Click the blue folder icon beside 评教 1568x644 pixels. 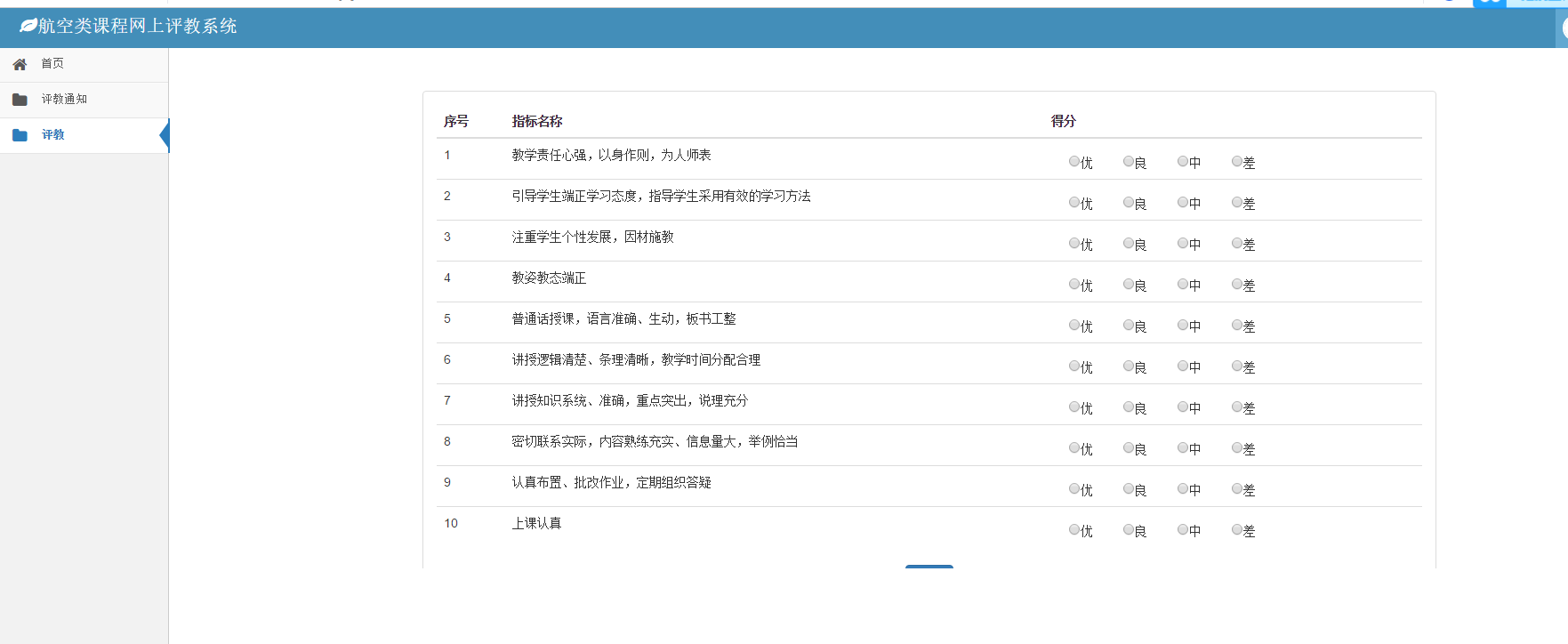[x=20, y=135]
